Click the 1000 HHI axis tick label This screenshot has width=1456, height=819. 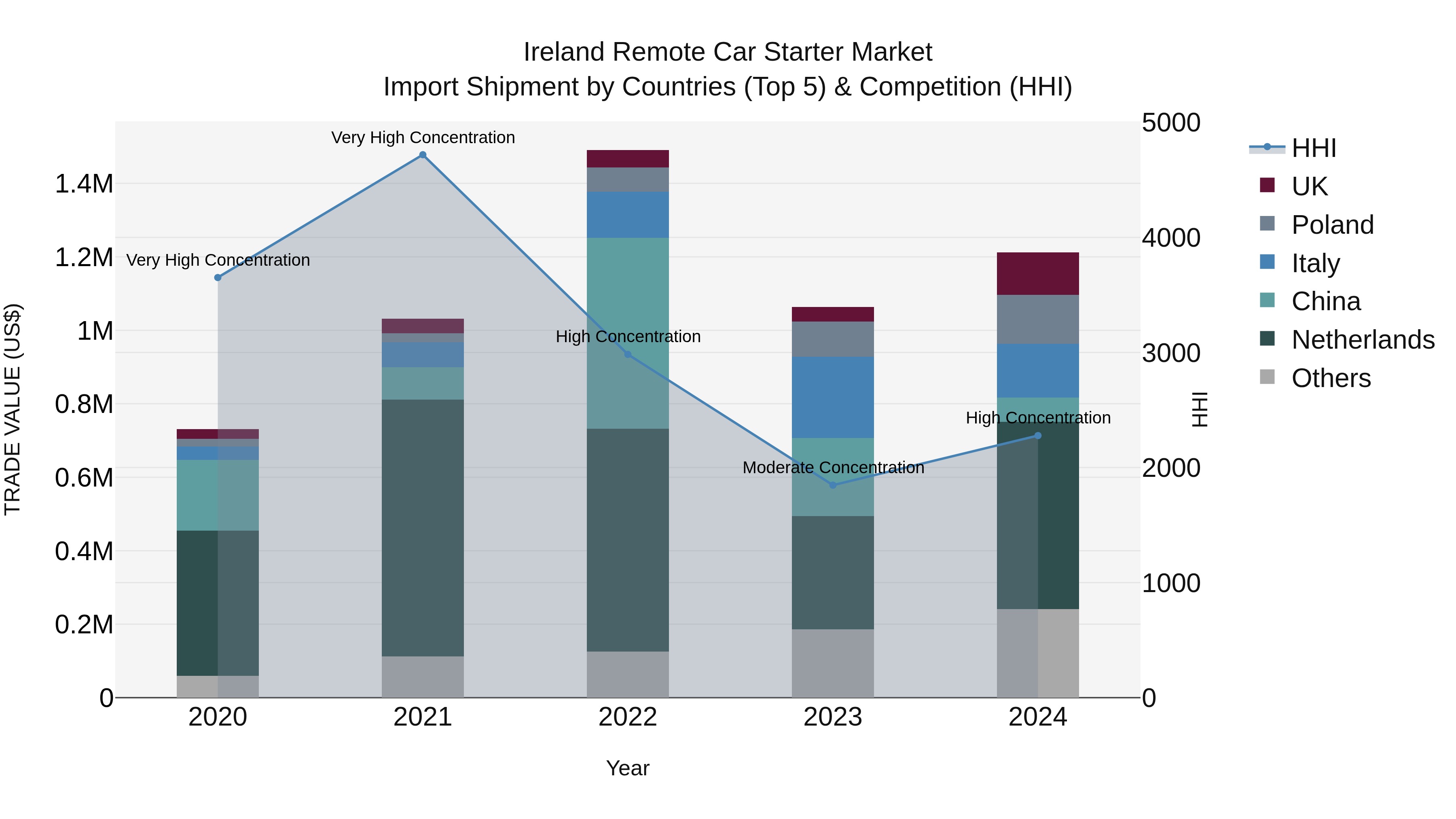[x=1171, y=583]
